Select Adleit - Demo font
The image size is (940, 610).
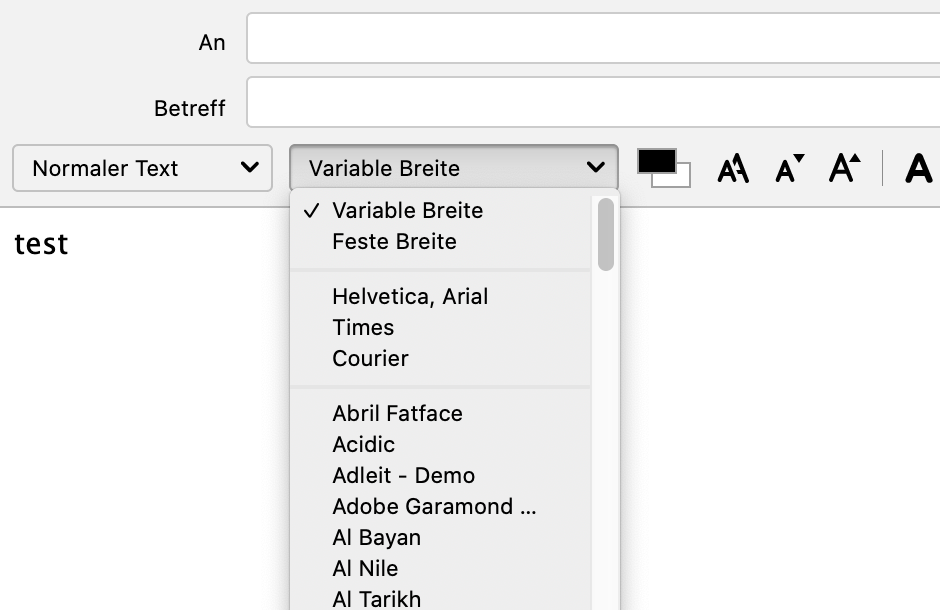pyautogui.click(x=403, y=476)
